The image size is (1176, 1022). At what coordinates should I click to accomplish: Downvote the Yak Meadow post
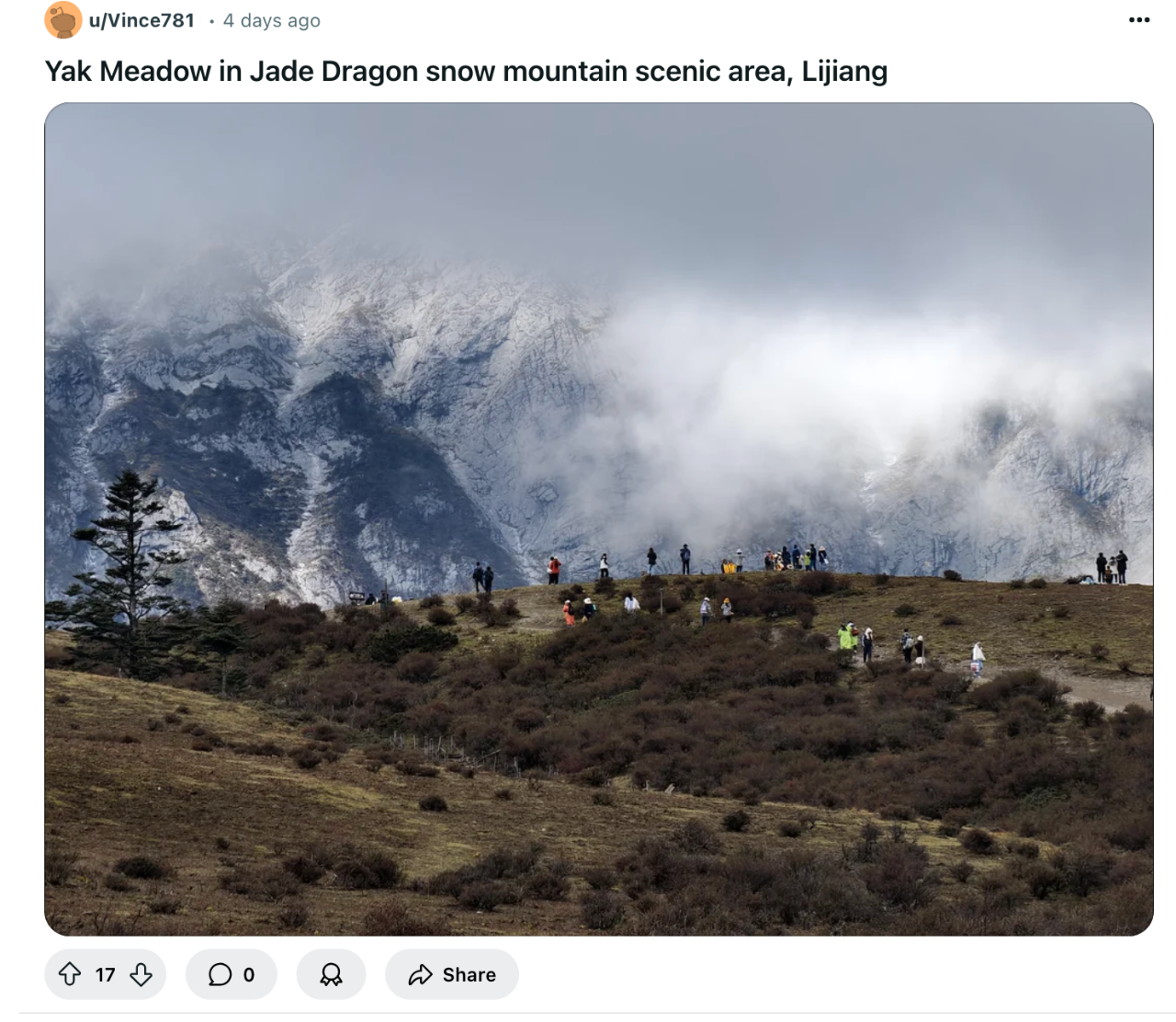[x=141, y=974]
